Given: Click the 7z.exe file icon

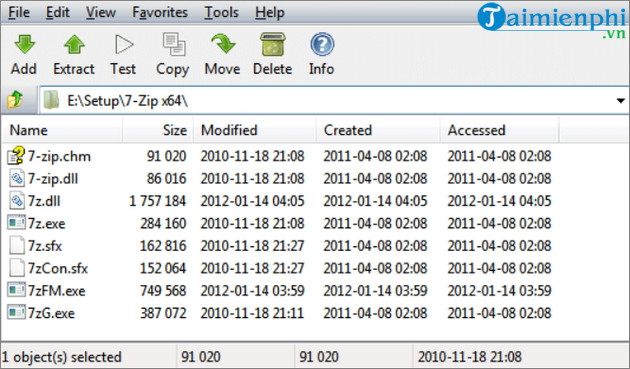Looking at the screenshot, I should (x=16, y=222).
